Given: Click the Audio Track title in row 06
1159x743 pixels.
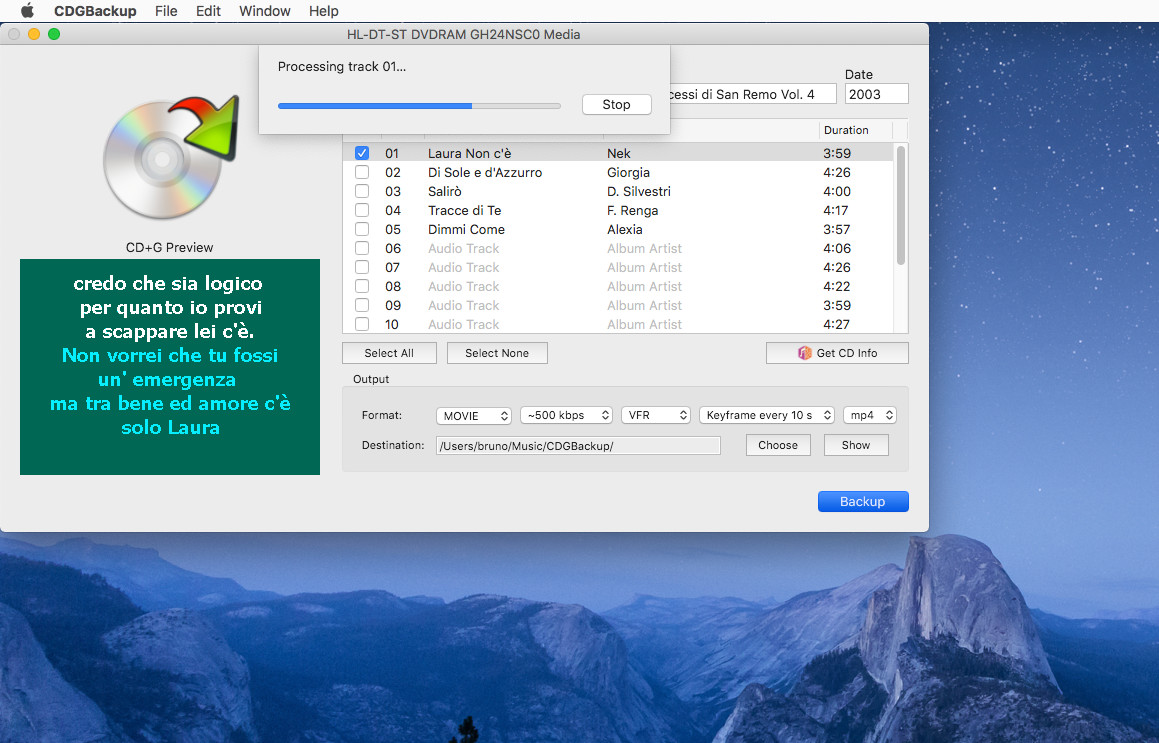Looking at the screenshot, I should tap(463, 248).
